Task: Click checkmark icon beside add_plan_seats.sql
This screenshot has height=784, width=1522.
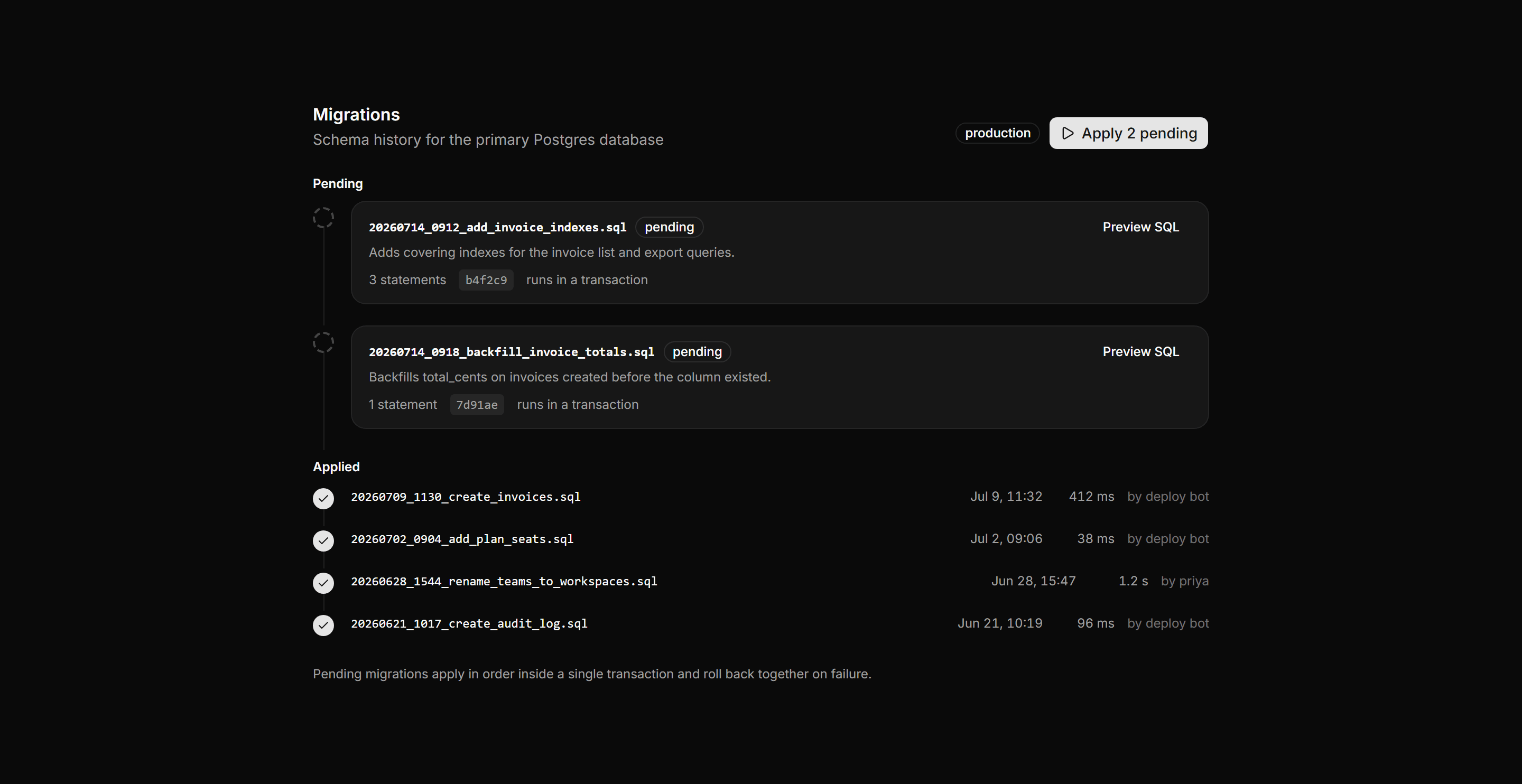Action: click(x=323, y=540)
